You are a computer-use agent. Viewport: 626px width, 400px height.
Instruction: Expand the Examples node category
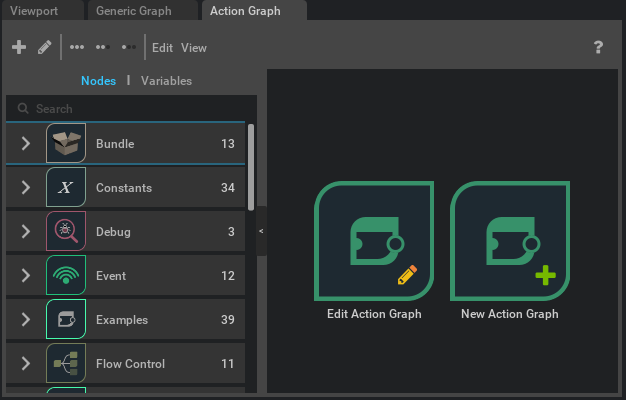click(26, 320)
